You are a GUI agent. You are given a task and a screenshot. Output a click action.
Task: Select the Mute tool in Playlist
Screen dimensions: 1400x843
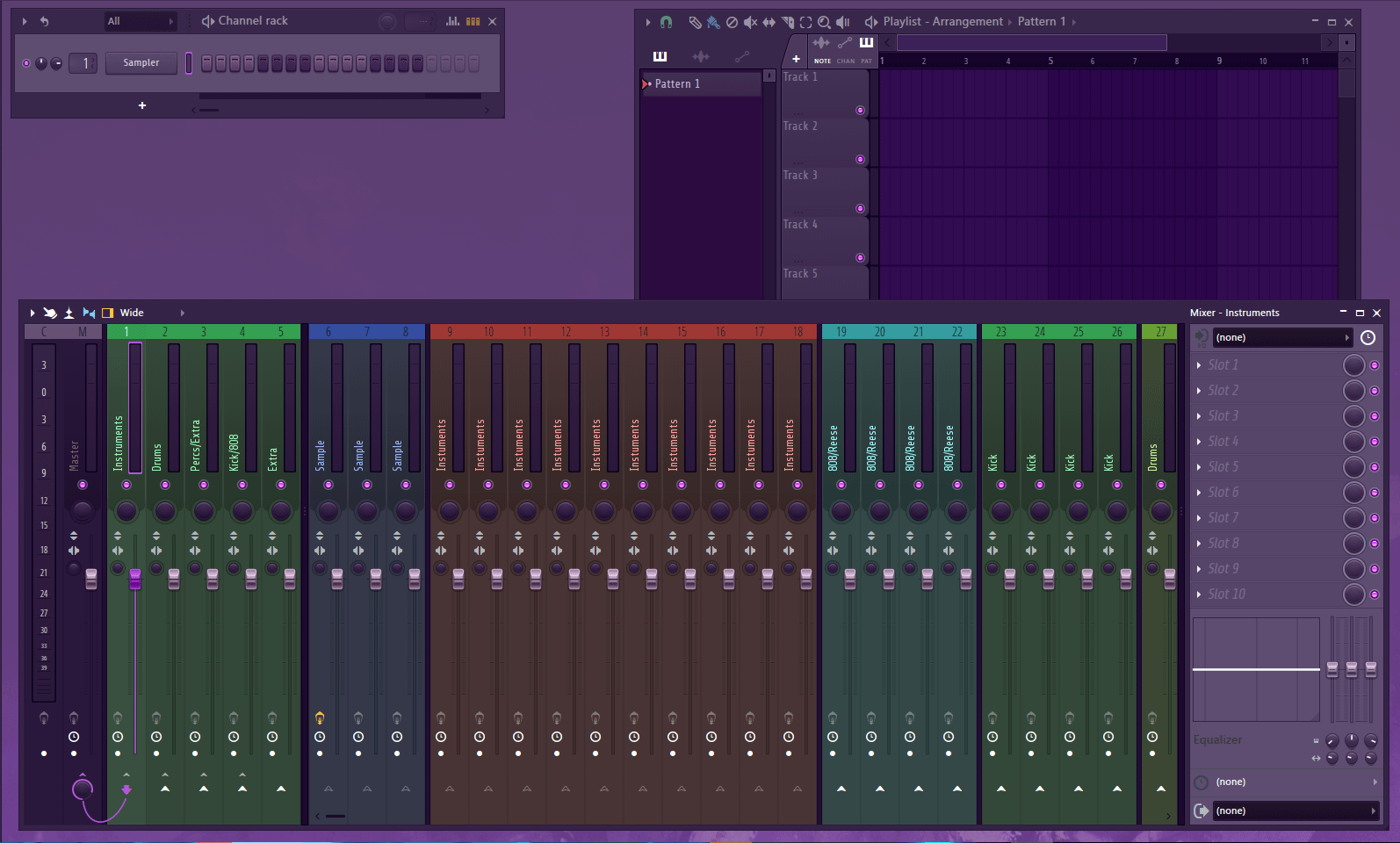(x=750, y=22)
